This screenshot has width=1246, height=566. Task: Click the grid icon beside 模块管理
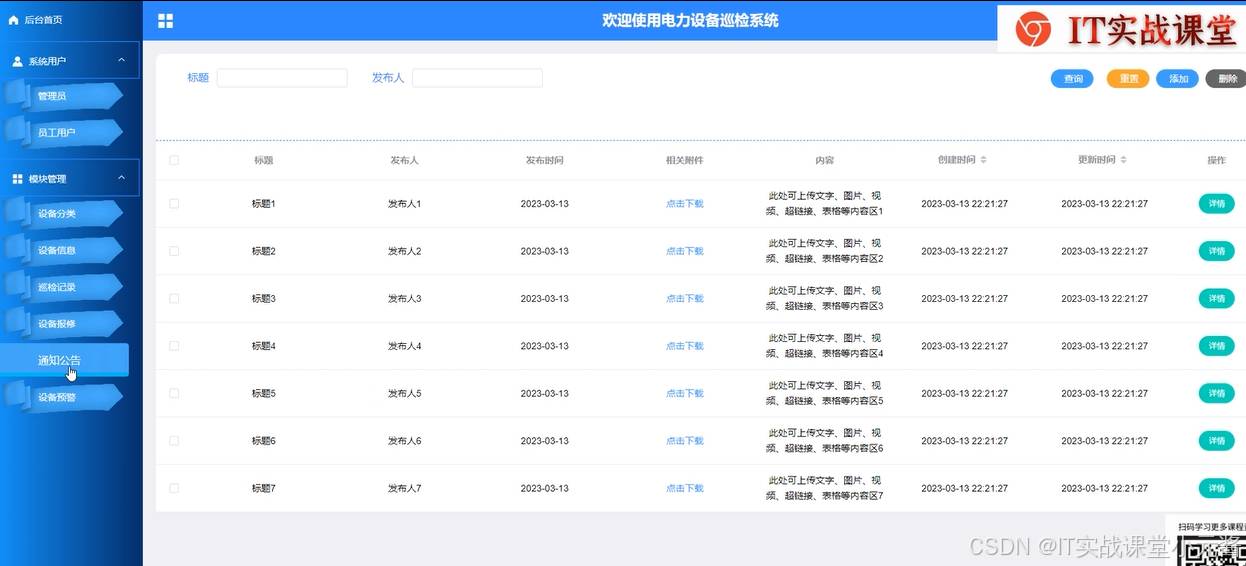point(17,179)
